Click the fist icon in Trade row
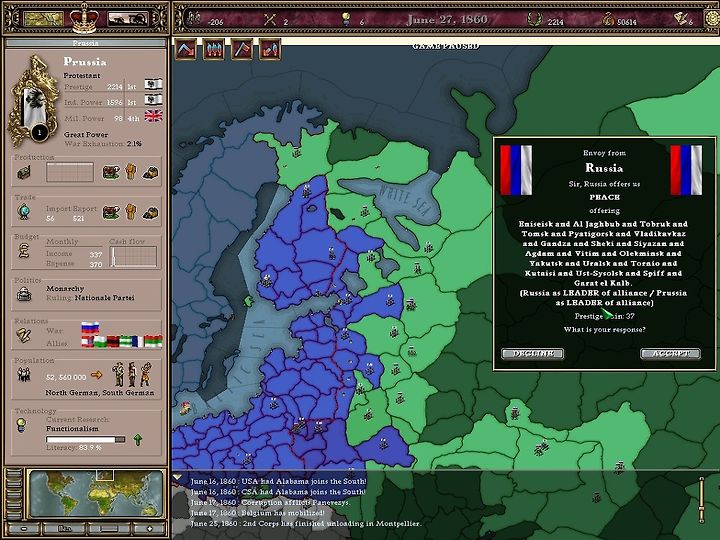Screen dimensions: 720x540 [x=131, y=212]
